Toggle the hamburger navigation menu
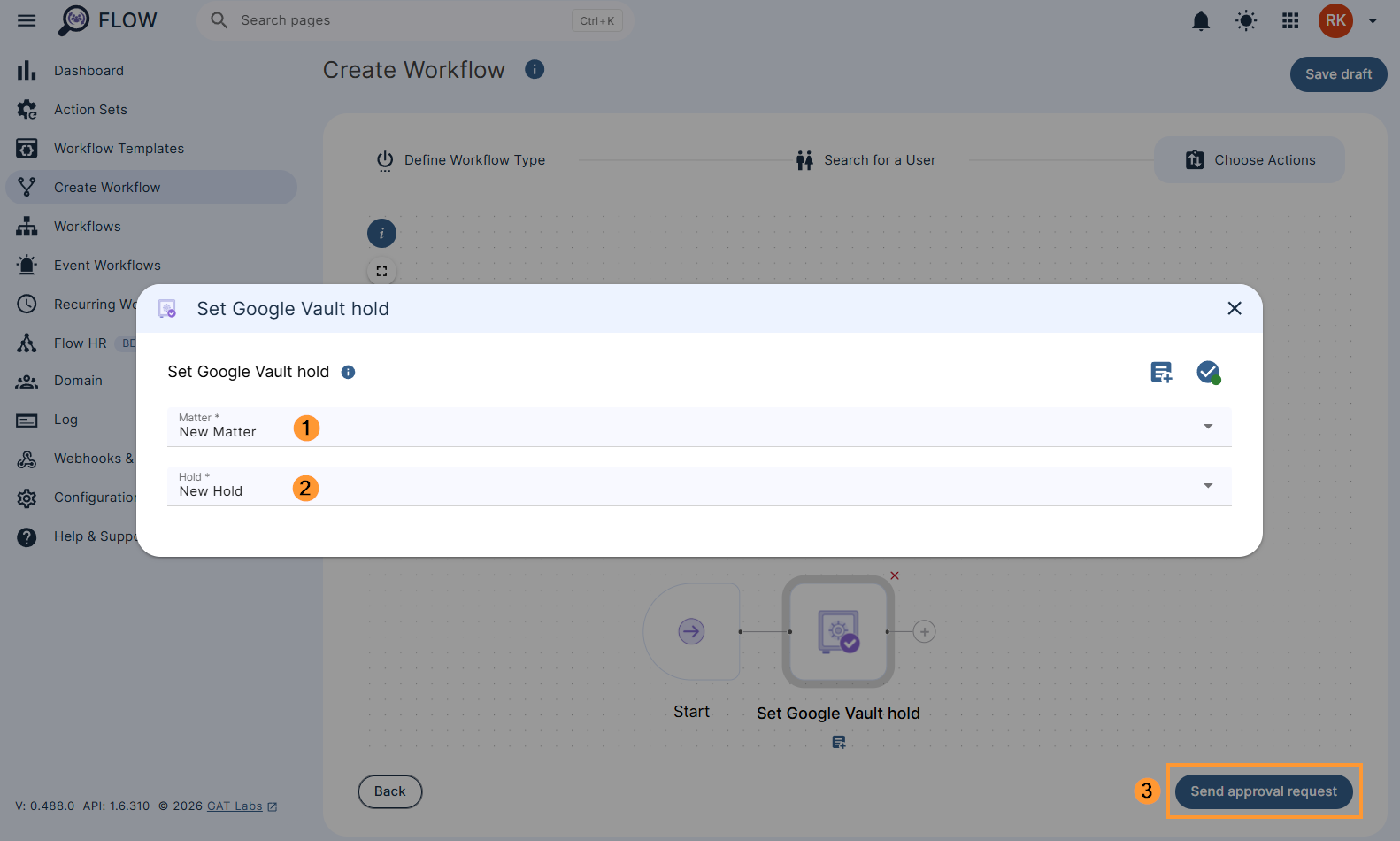Image resolution: width=1400 pixels, height=841 pixels. pyautogui.click(x=27, y=20)
